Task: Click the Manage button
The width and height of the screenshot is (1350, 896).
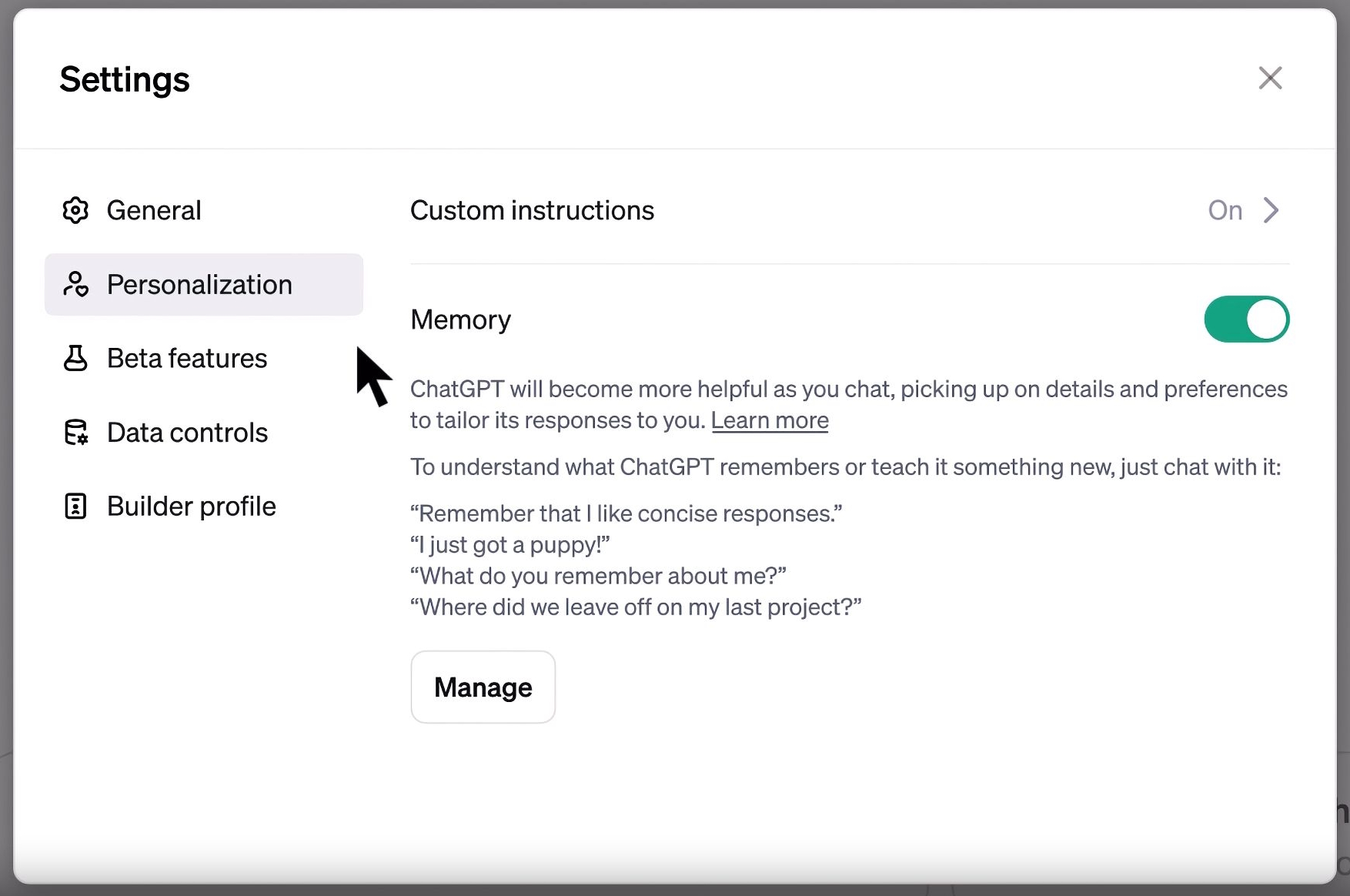Action: click(483, 687)
